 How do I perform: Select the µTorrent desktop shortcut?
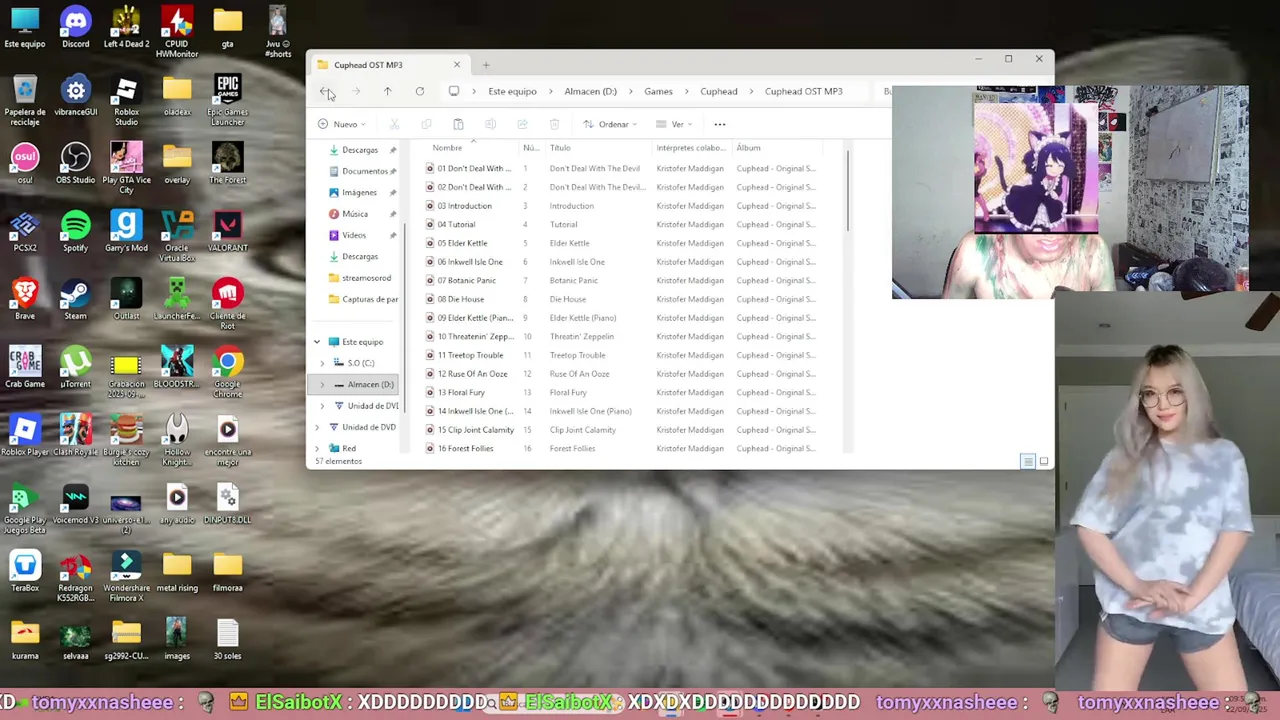(75, 368)
